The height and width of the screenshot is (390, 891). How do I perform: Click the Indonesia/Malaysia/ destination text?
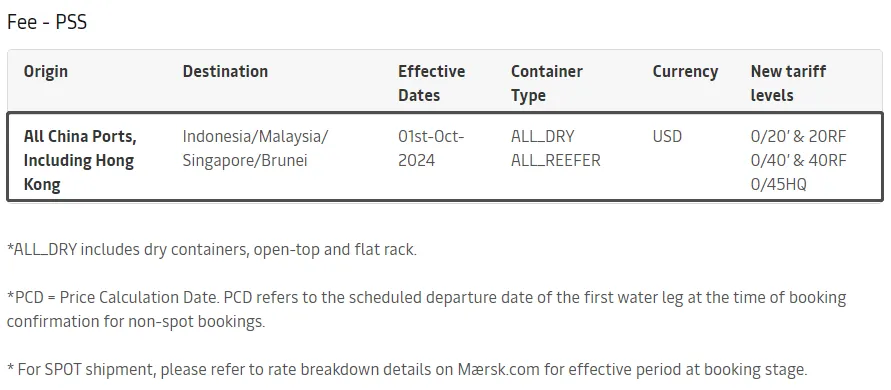coord(256,137)
